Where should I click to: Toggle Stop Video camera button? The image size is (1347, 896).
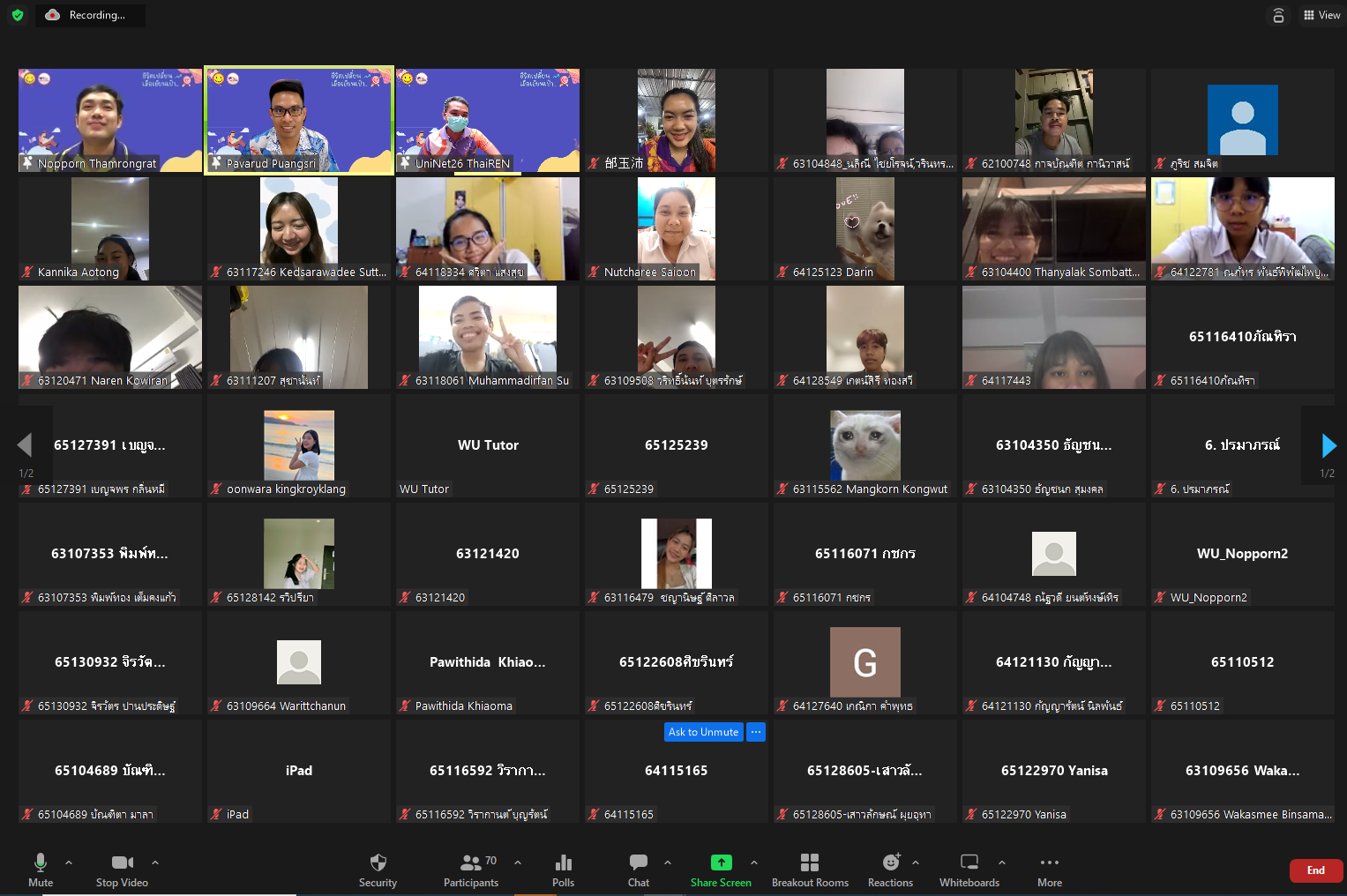click(122, 870)
